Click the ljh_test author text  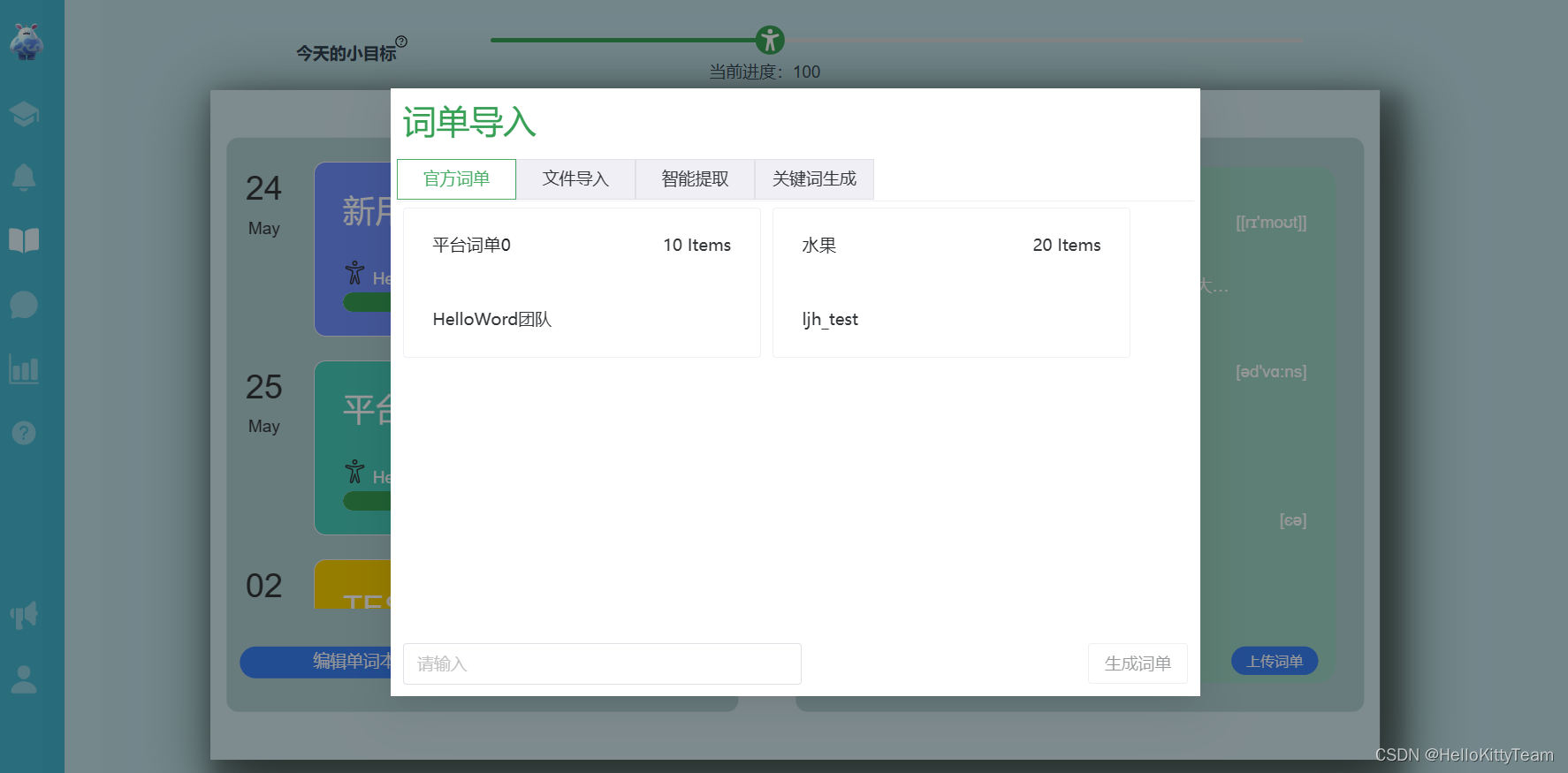click(x=830, y=320)
